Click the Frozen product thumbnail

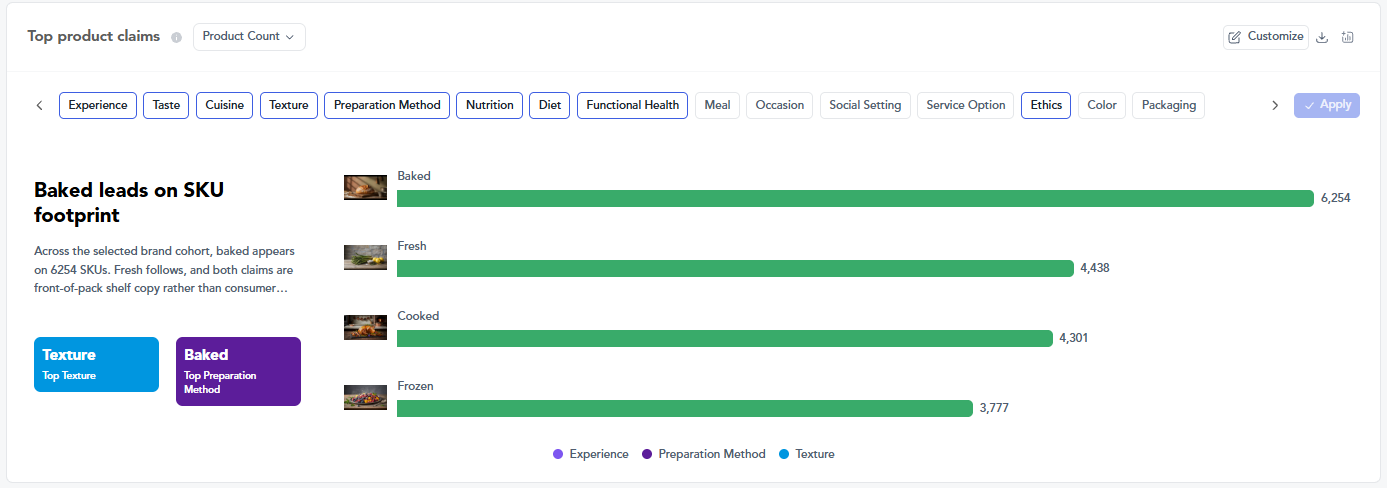pyautogui.click(x=365, y=398)
